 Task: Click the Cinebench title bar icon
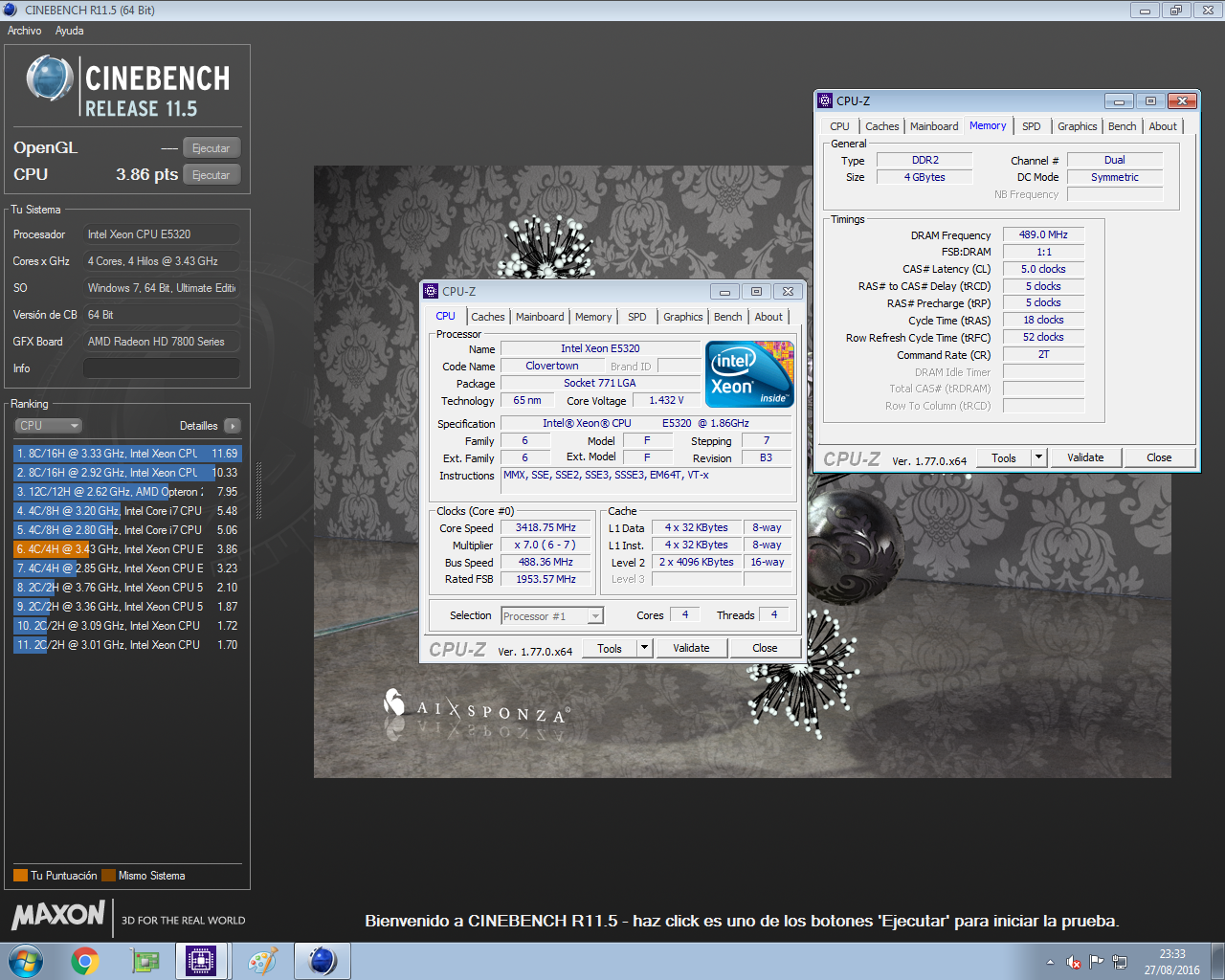point(11,10)
